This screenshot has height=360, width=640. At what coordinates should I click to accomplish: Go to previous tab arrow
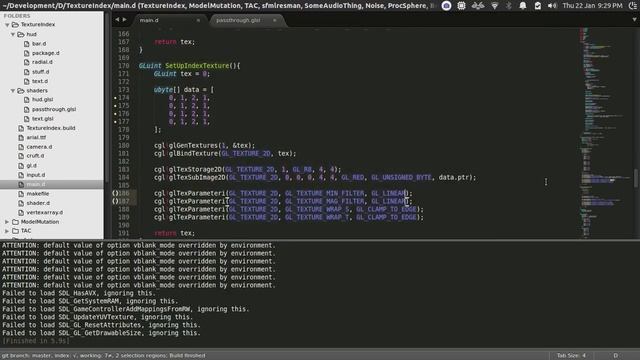click(117, 20)
